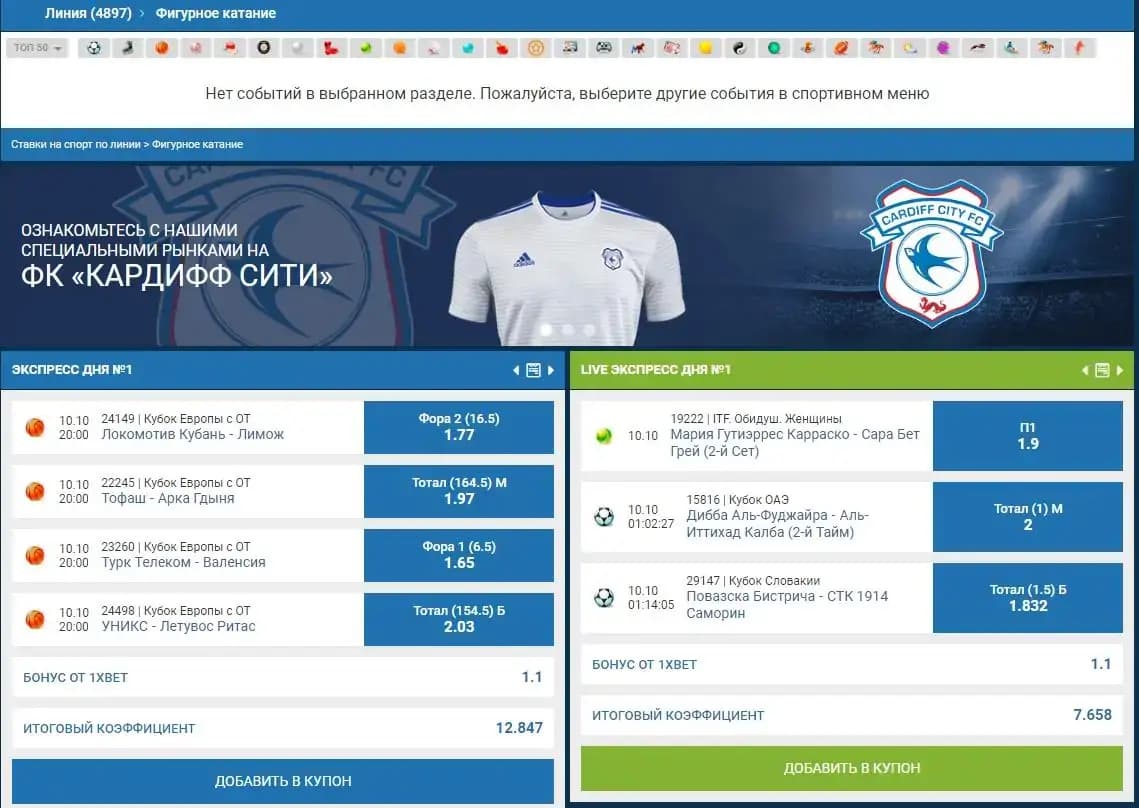
Task: Click Тотал (154.5) Б 2.03 odds button
Action: click(459, 619)
